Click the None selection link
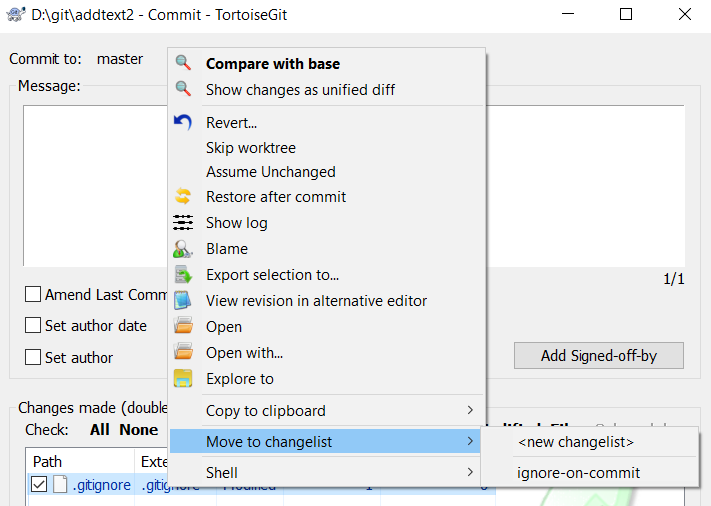 click(x=139, y=429)
